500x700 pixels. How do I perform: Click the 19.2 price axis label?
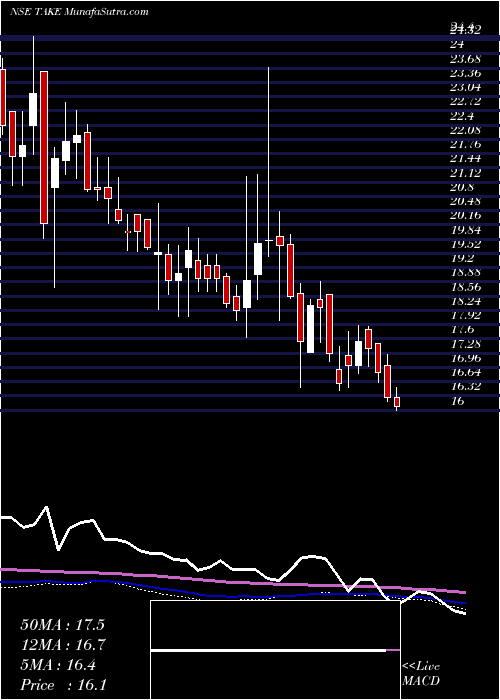[462, 258]
